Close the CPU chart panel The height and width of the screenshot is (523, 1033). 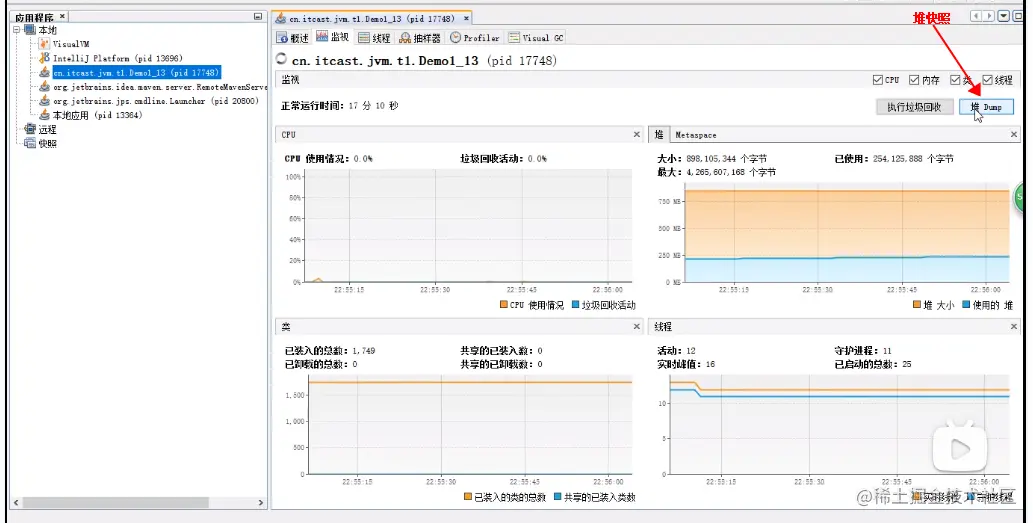point(636,134)
